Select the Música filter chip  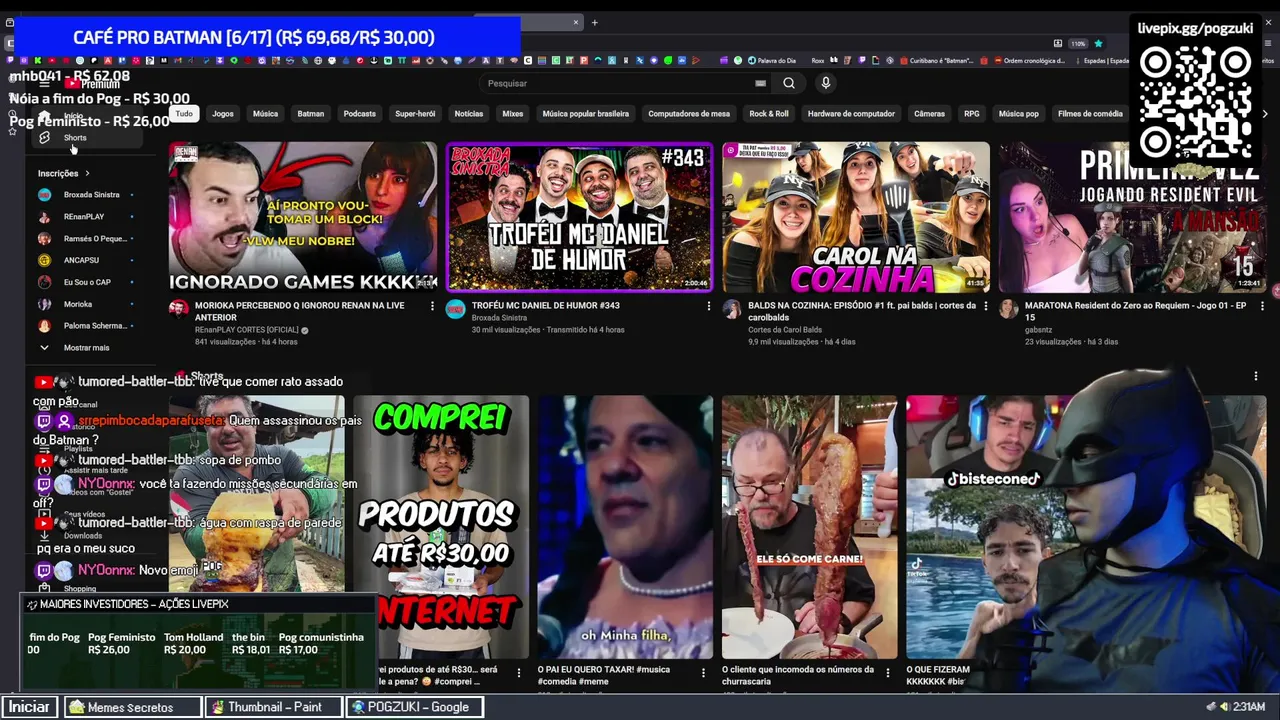coord(265,114)
